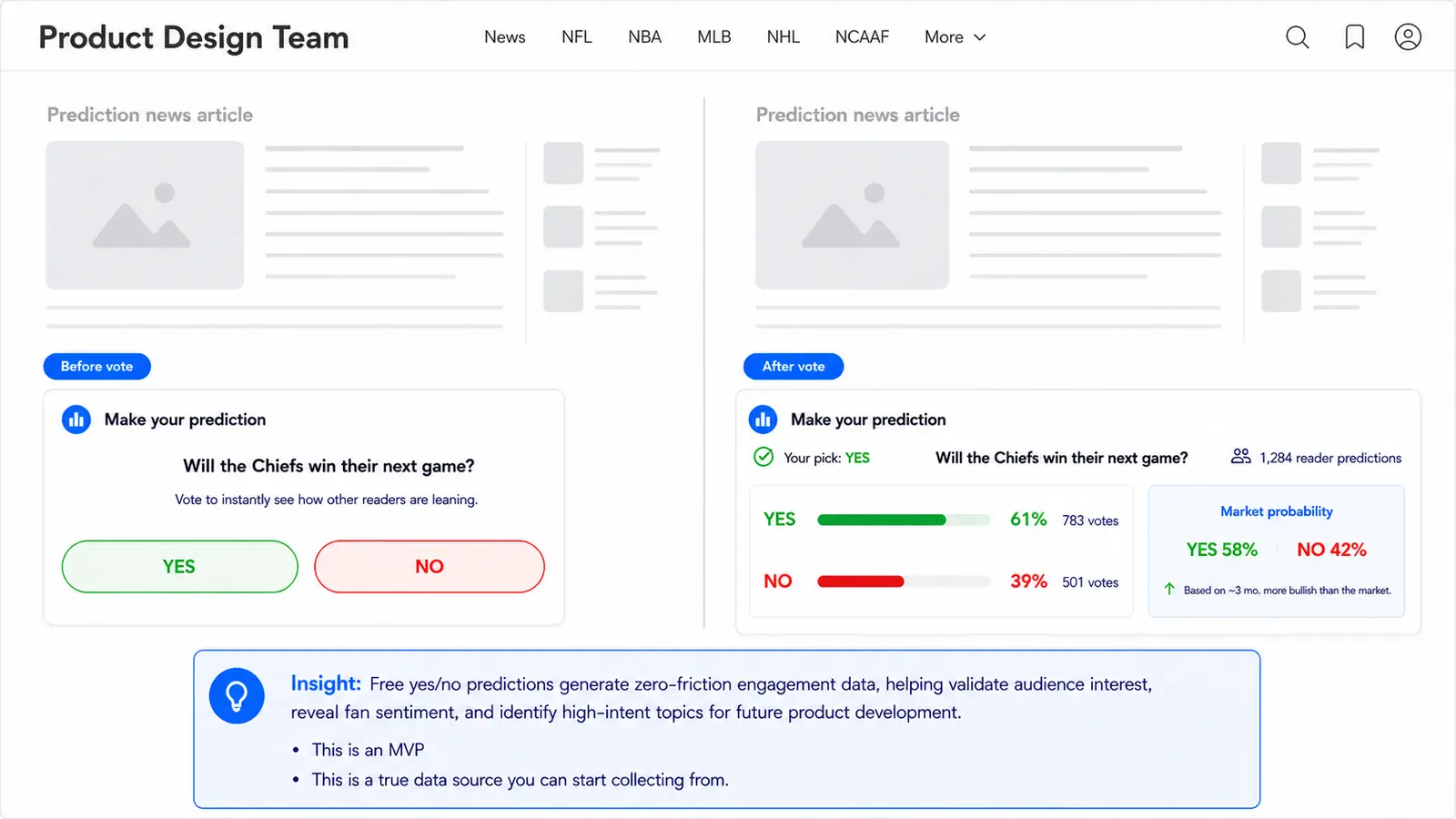Viewport: 1456px width, 819px height.
Task: Click the After vote badge
Action: tap(794, 366)
